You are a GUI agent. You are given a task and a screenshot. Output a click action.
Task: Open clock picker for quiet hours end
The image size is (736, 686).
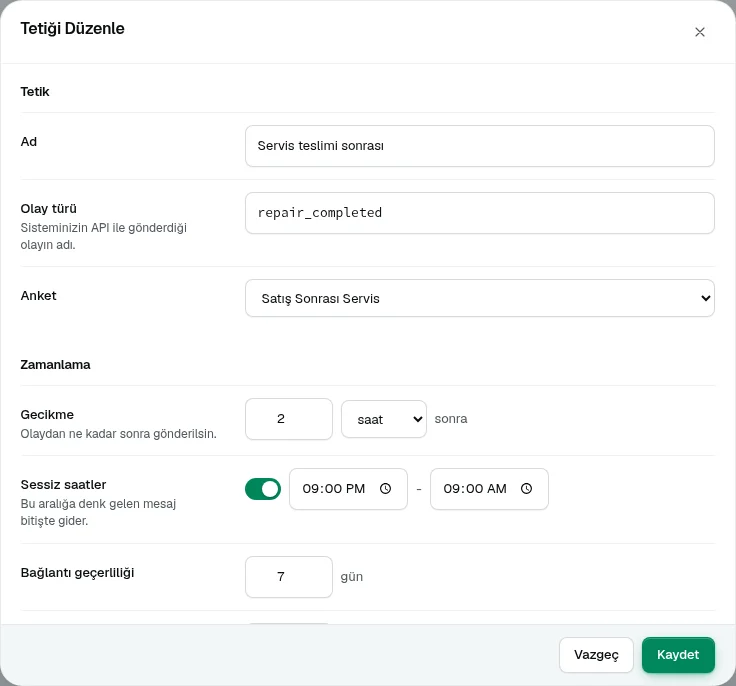(527, 489)
